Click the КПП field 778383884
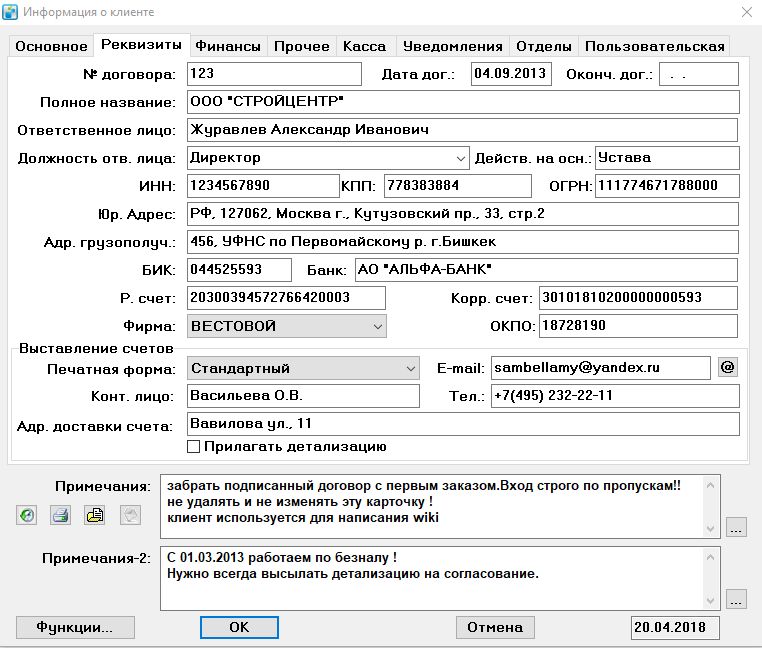 (x=457, y=186)
